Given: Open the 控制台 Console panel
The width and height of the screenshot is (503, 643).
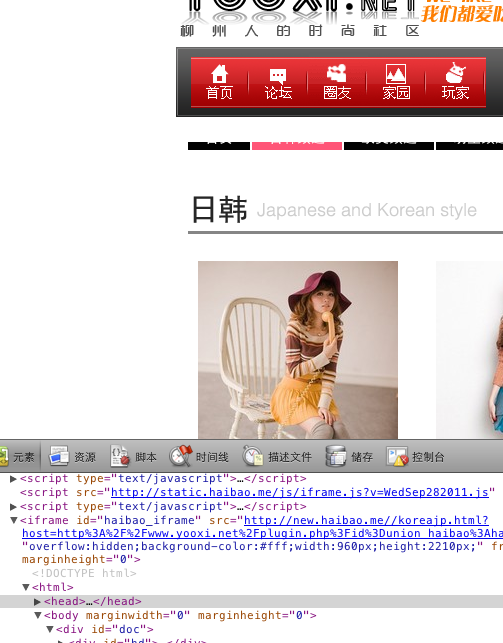Looking at the screenshot, I should (x=416, y=456).
